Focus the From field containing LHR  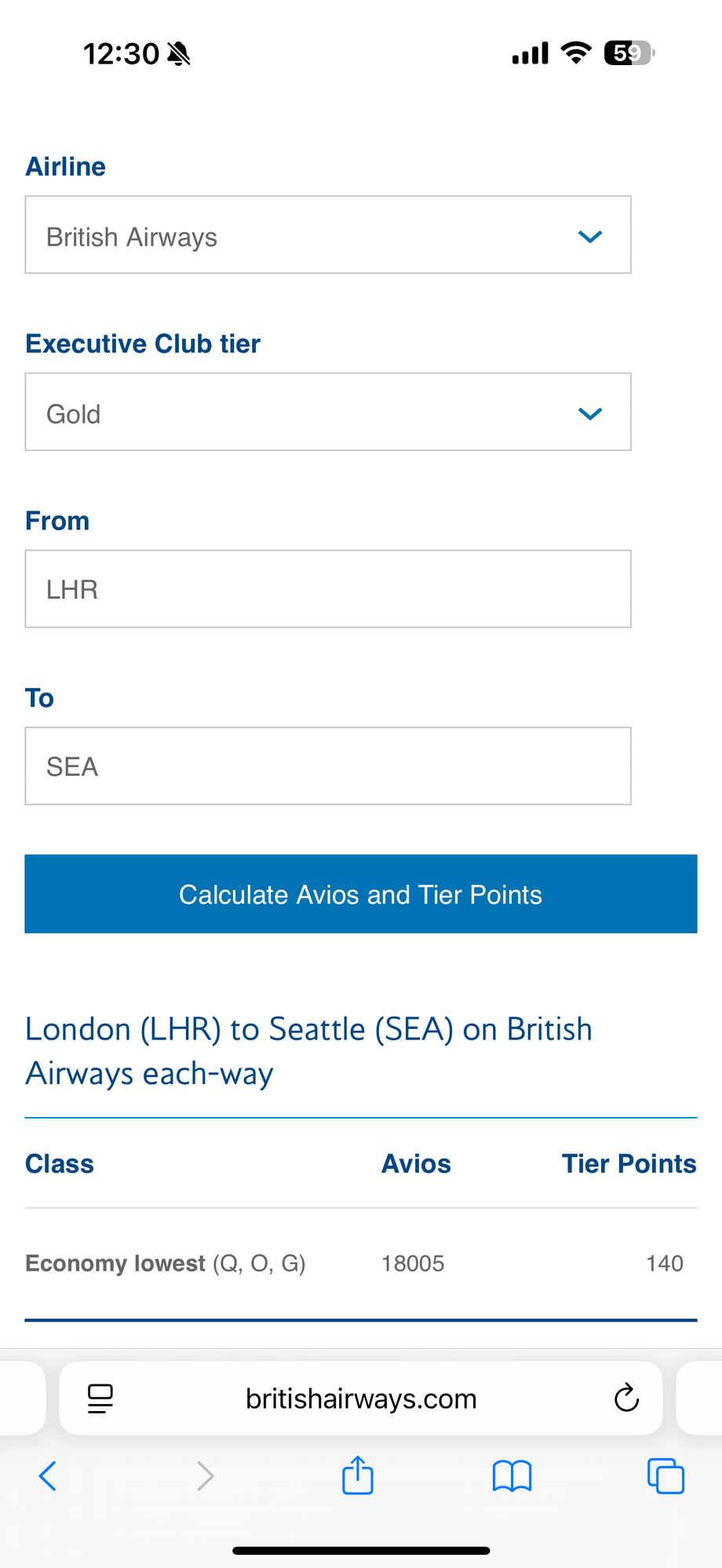(x=328, y=589)
